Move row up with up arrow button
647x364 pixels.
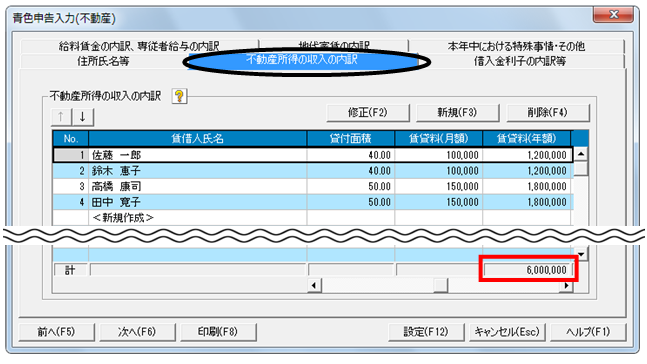coord(61,117)
